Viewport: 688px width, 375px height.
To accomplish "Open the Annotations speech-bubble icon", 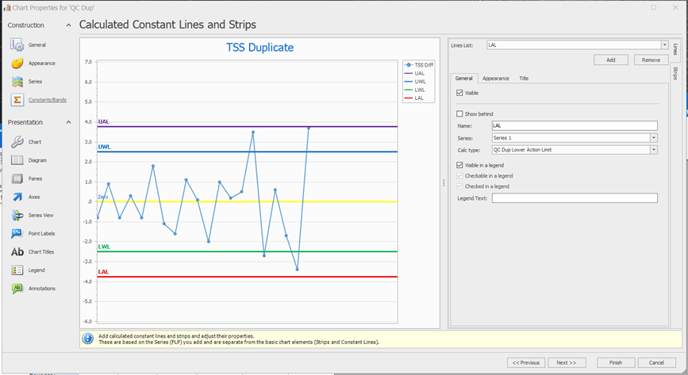I will coord(17,289).
